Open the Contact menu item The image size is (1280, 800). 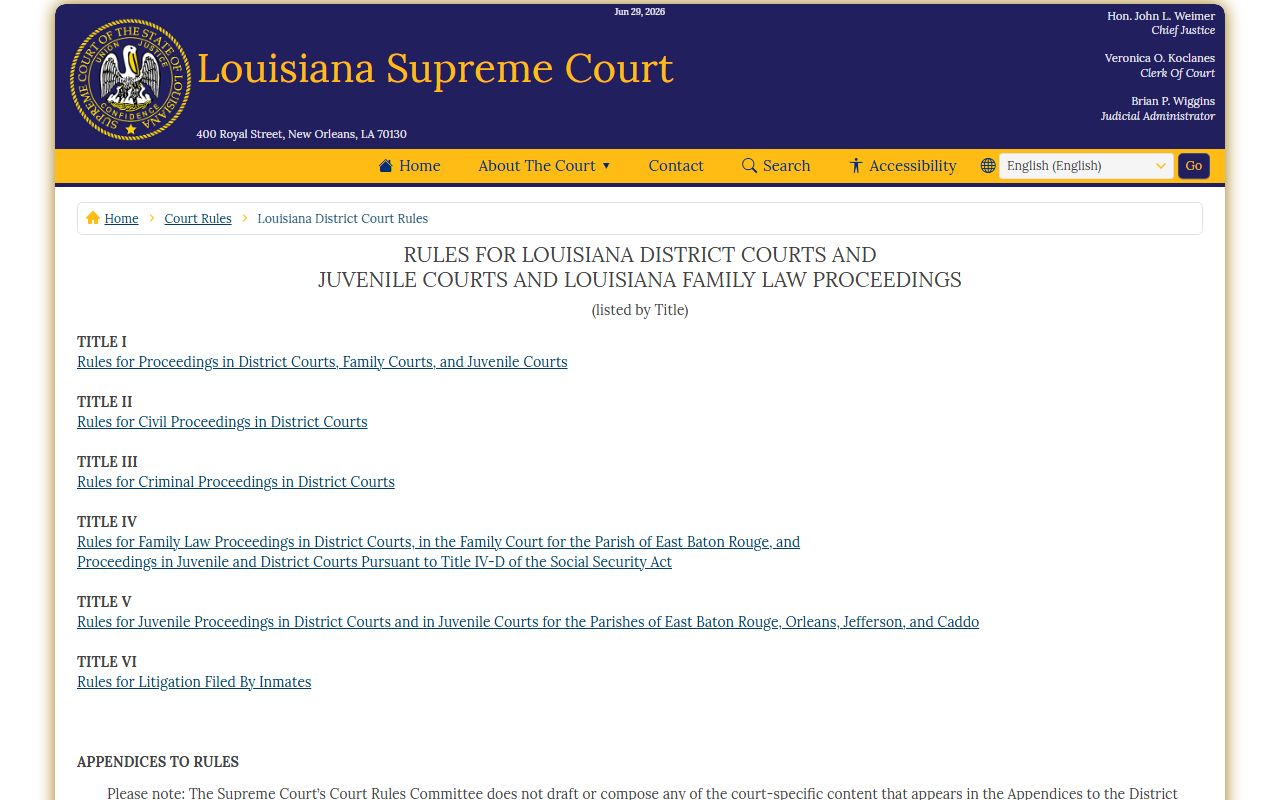point(676,166)
